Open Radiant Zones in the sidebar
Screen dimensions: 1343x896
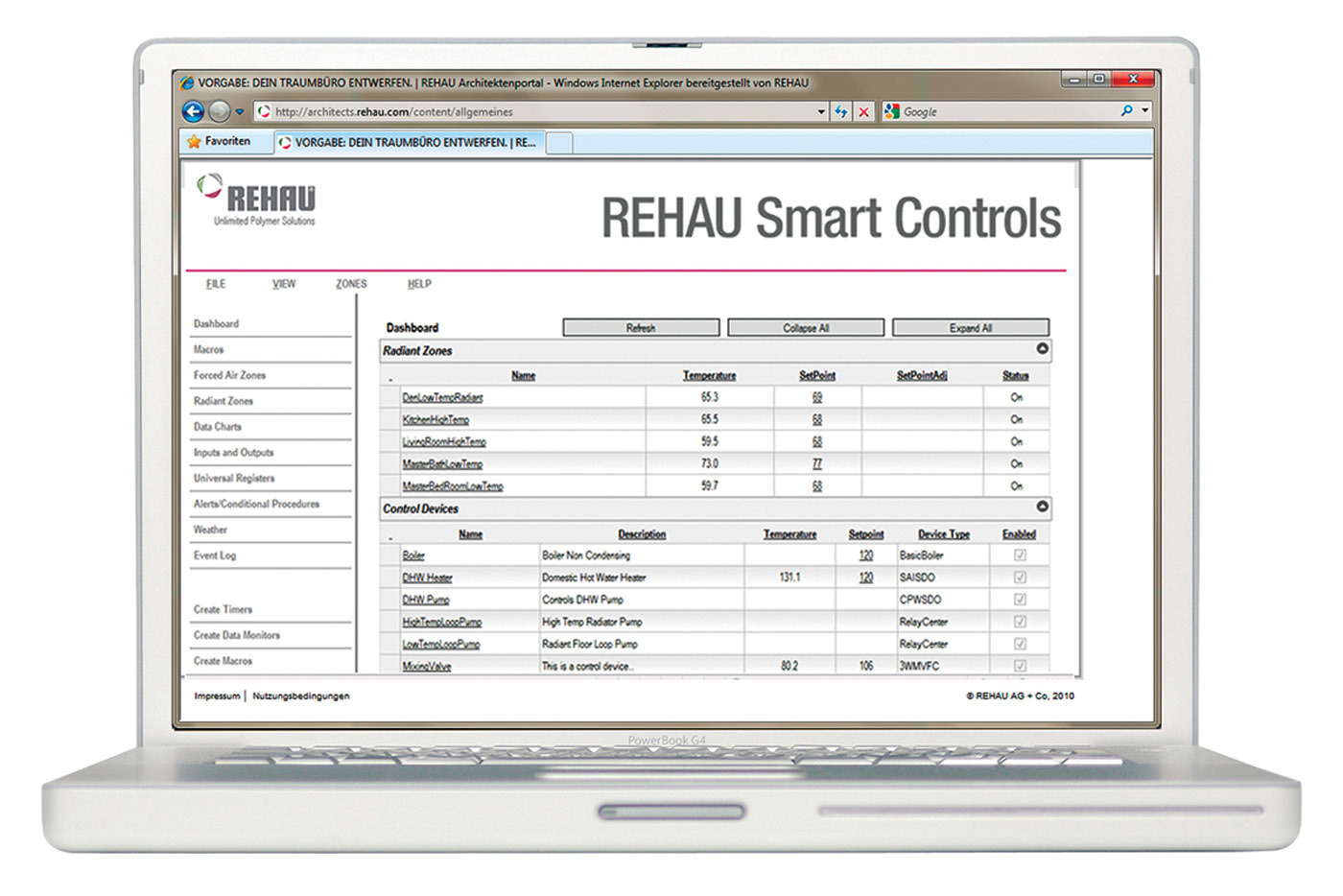click(223, 402)
